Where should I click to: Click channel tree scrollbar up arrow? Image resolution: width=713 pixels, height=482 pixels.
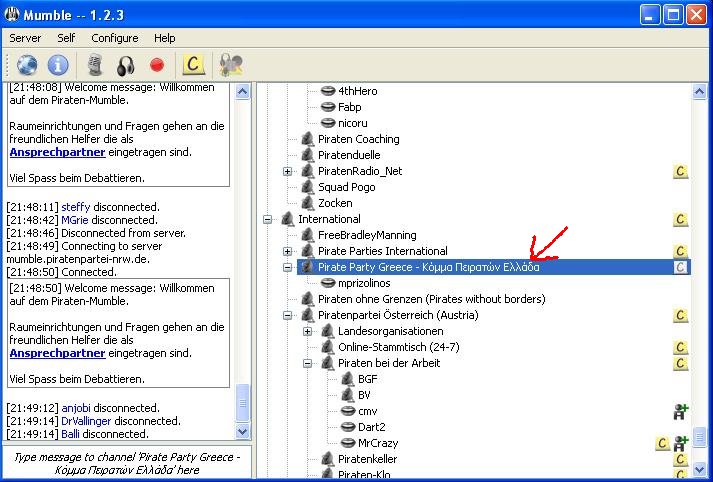[x=699, y=92]
